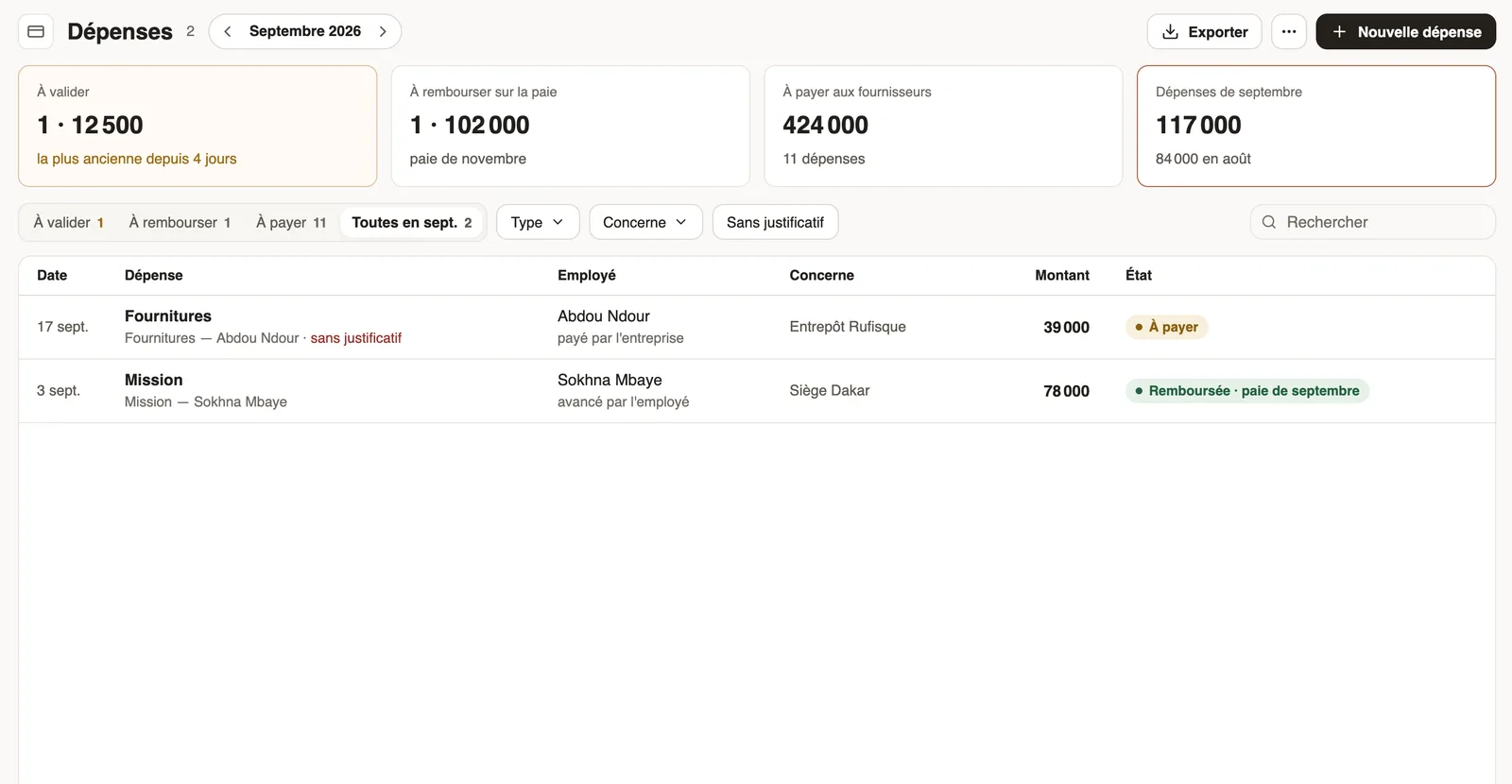Select the À valider summary card

pos(198,126)
